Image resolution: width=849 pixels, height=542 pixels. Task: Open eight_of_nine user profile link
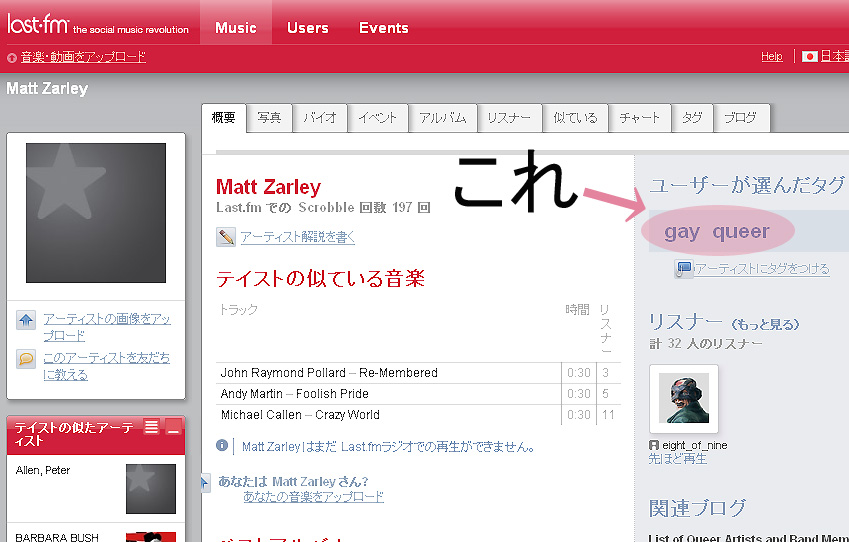pos(695,445)
